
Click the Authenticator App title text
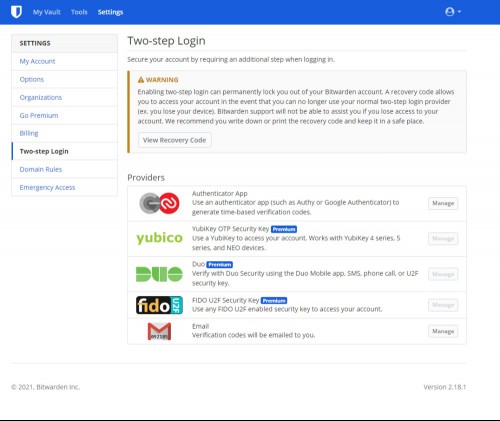click(220, 193)
